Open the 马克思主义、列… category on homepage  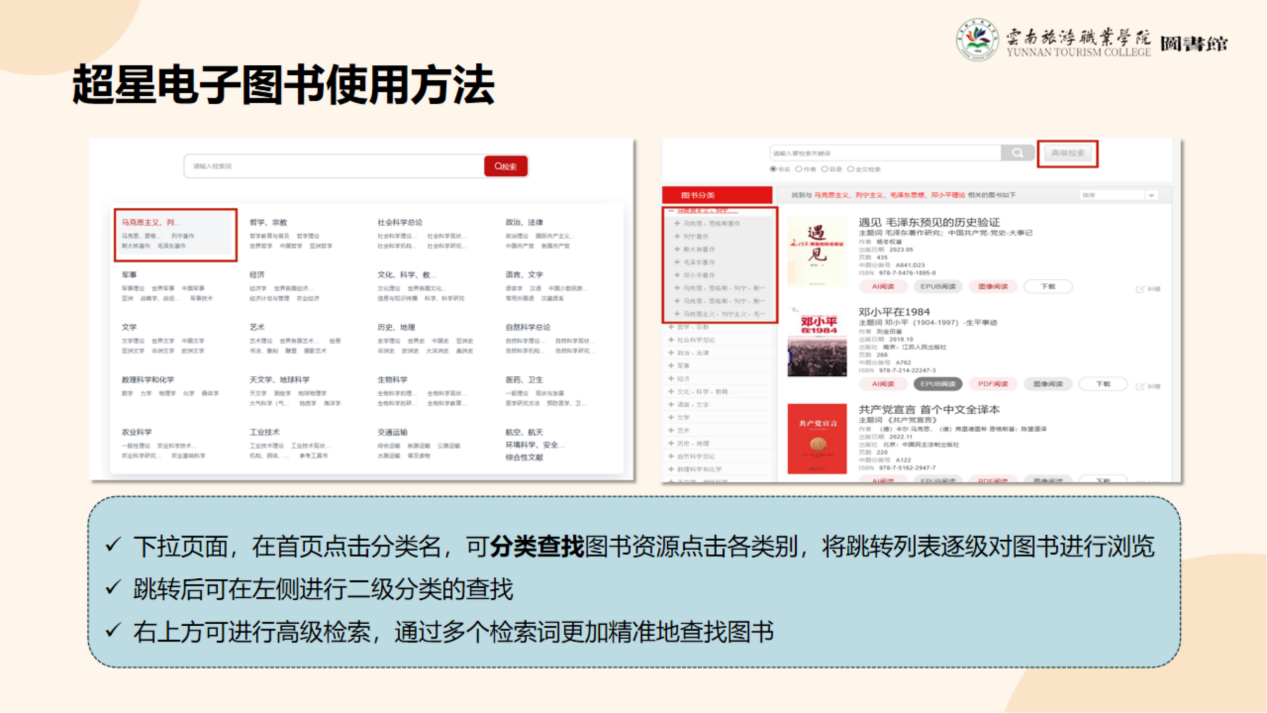pos(152,222)
